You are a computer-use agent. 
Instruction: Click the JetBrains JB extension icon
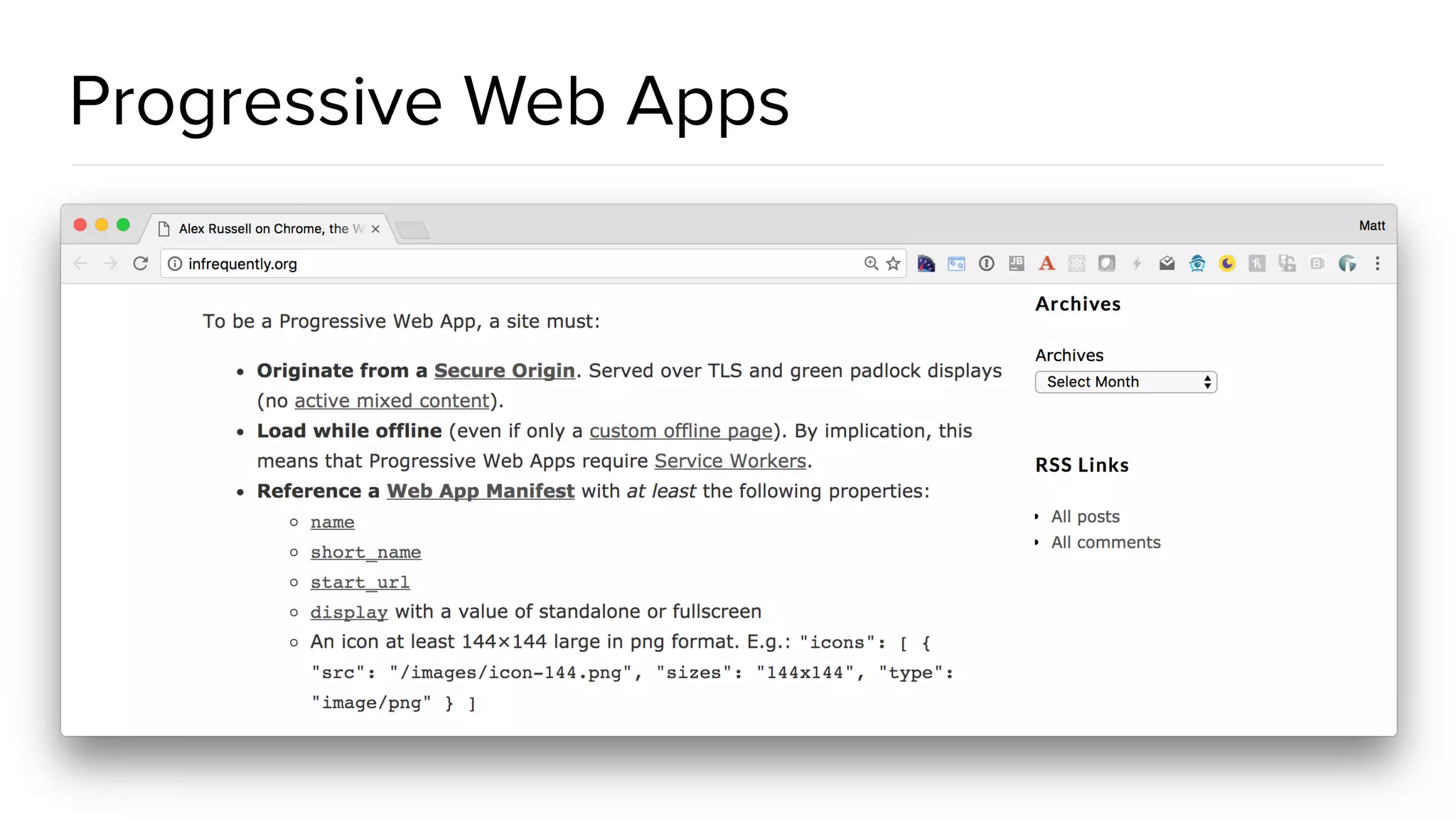coord(1017,264)
